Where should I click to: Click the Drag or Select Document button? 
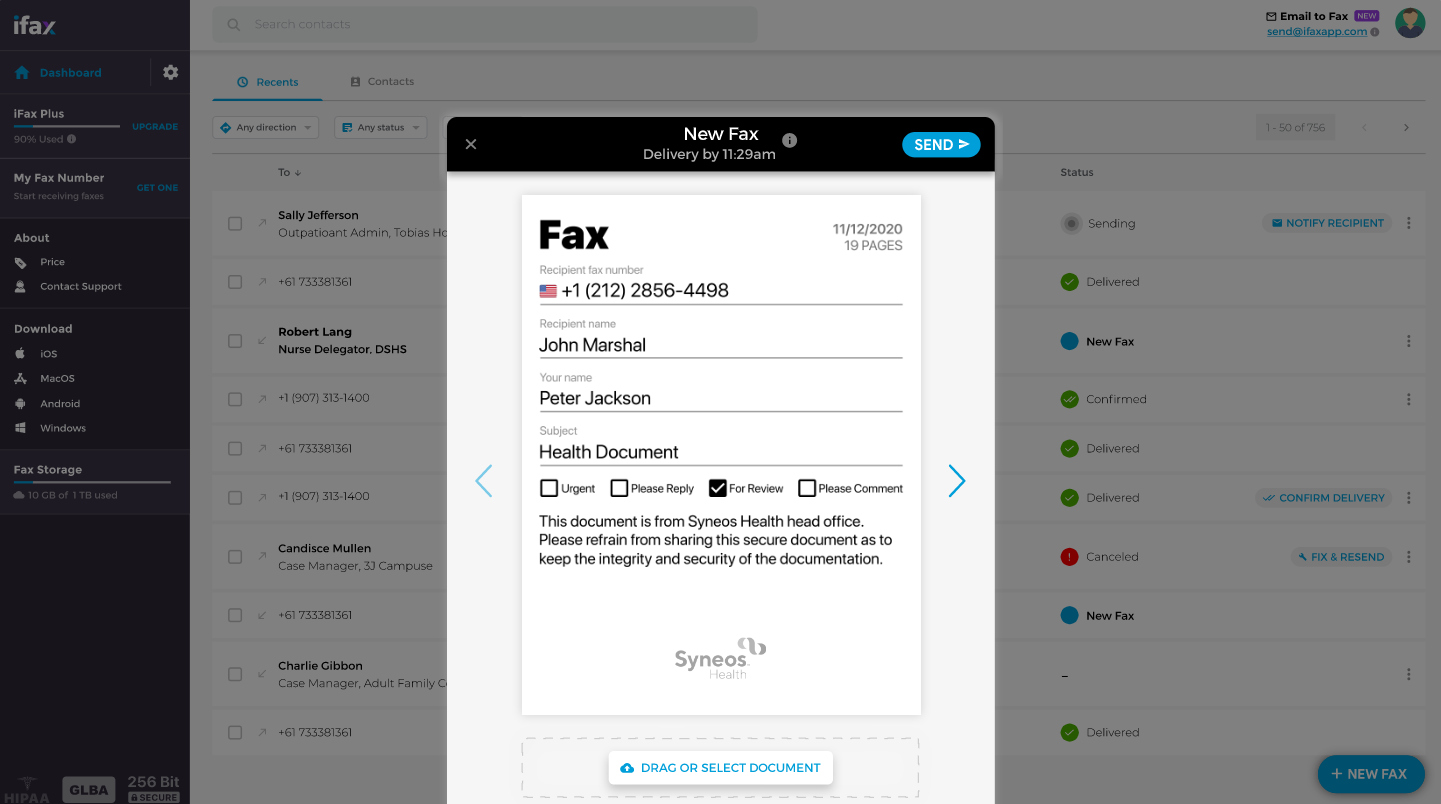click(720, 768)
